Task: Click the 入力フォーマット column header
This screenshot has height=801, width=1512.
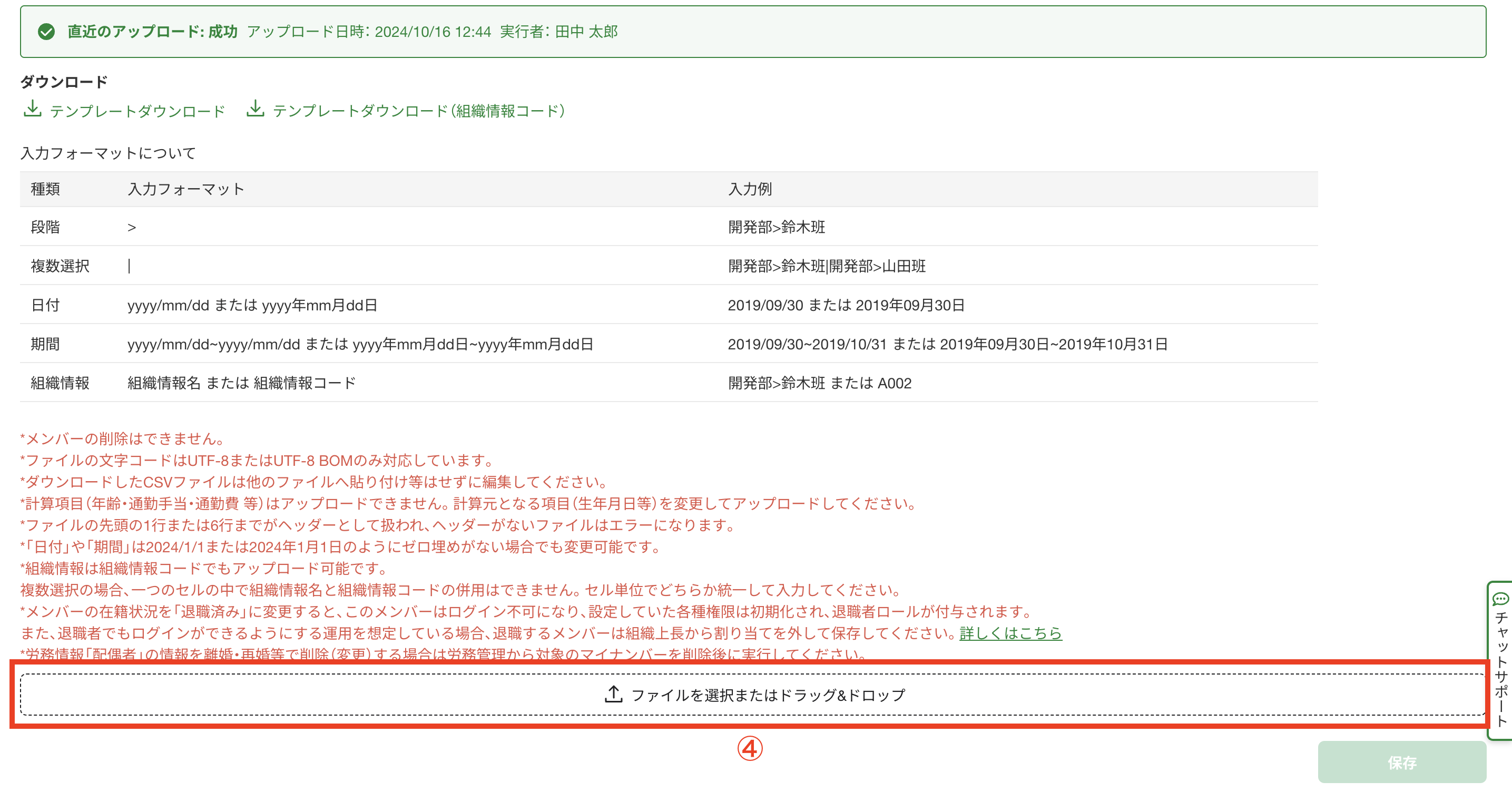Action: (x=185, y=189)
